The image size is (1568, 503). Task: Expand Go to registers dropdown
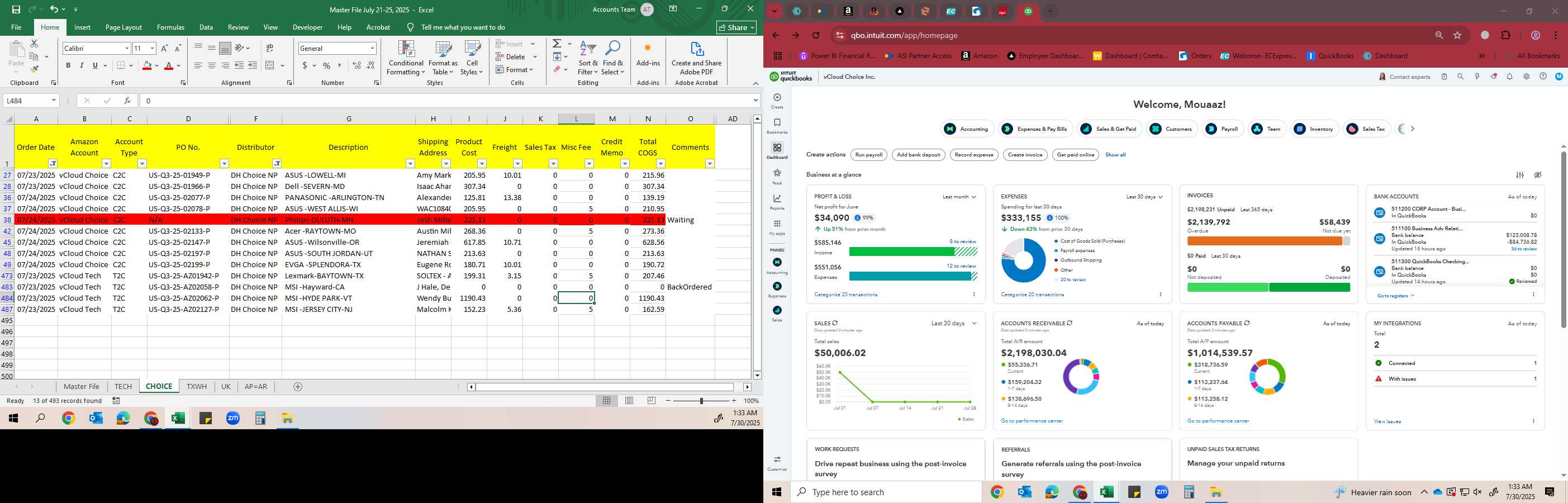(1395, 296)
